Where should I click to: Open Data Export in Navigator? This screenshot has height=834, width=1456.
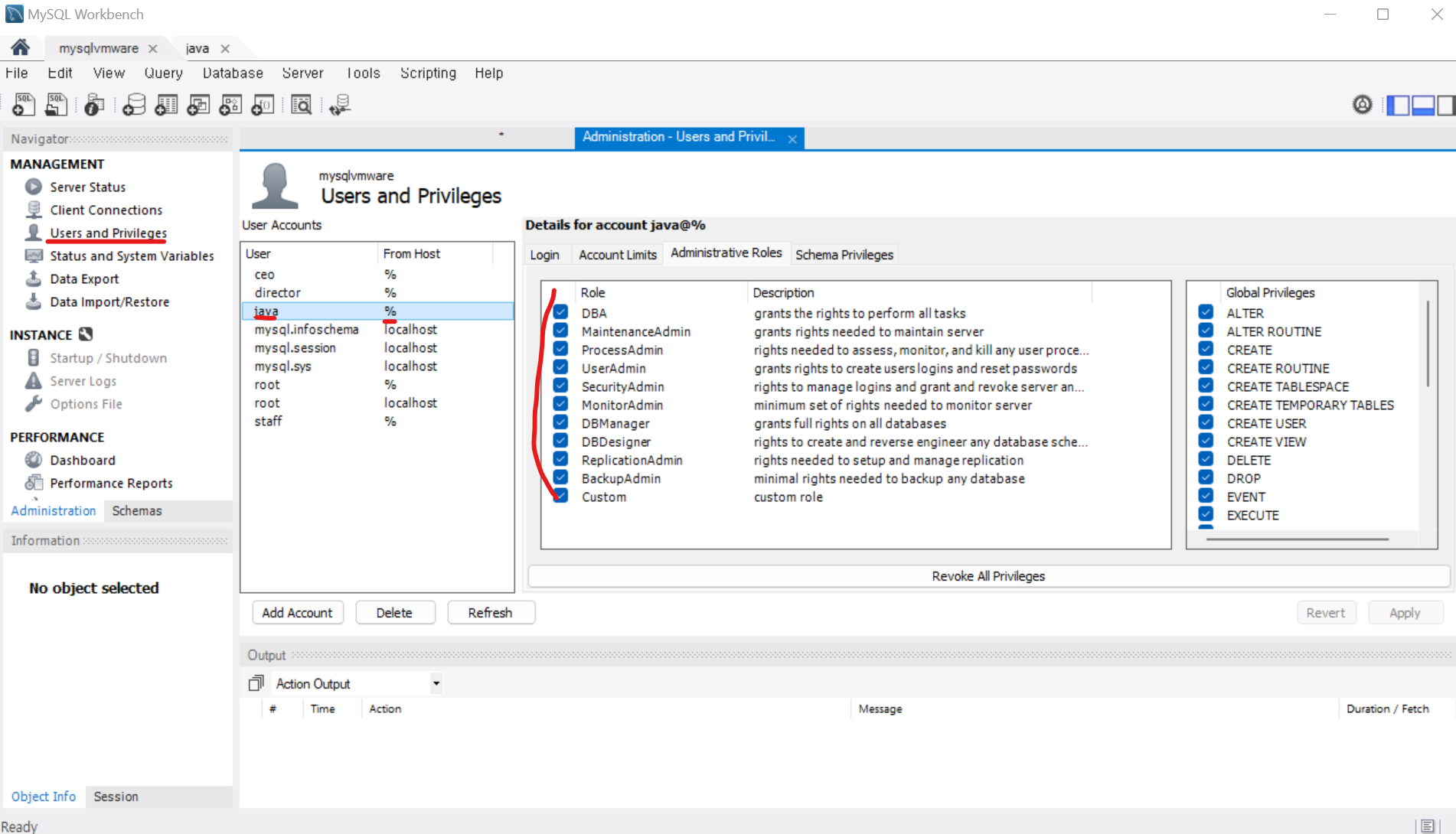[x=84, y=279]
